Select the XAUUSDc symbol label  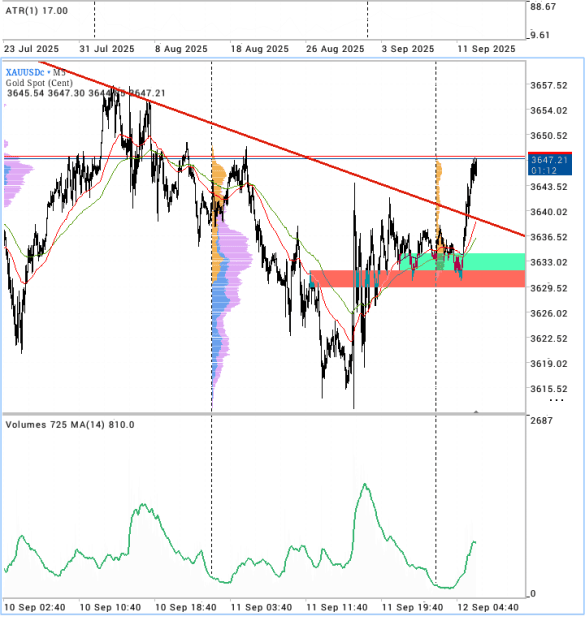coord(25,73)
